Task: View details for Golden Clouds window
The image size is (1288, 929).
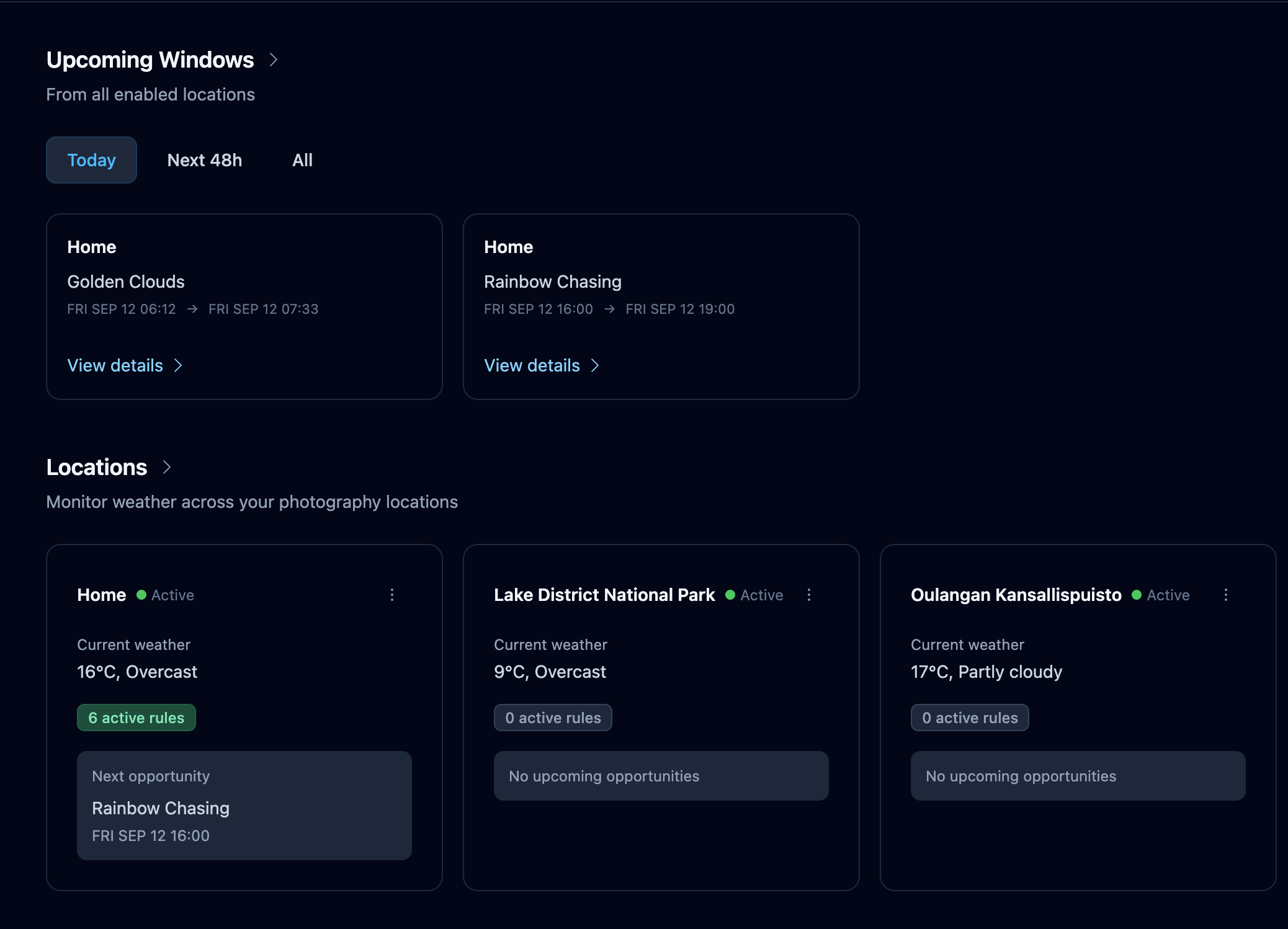Action: [115, 365]
